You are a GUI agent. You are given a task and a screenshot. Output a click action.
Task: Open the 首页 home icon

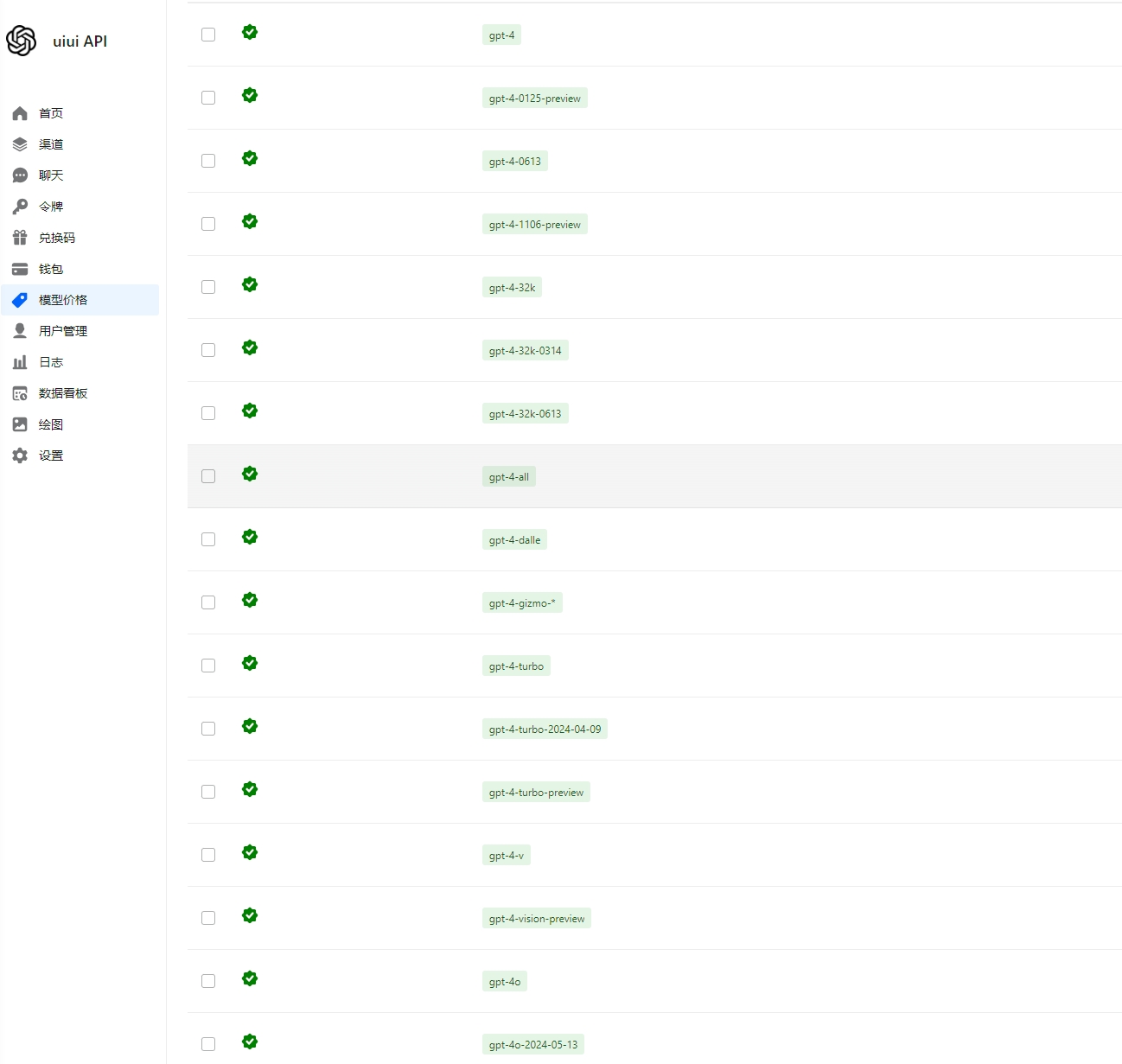coord(20,113)
